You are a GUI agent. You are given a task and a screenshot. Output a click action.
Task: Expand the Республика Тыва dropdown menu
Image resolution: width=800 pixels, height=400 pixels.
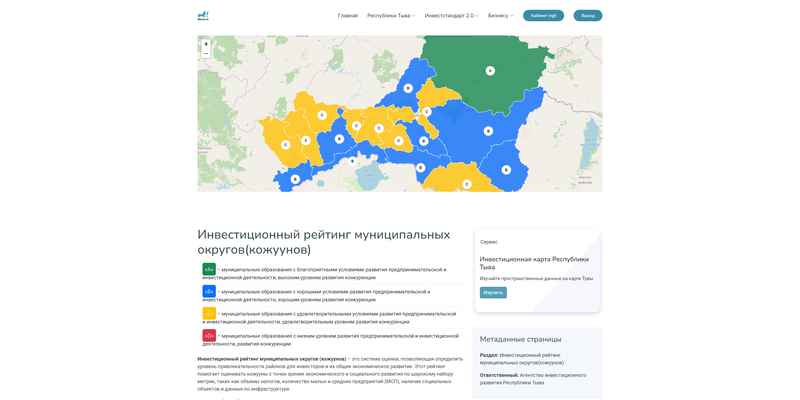pos(390,16)
